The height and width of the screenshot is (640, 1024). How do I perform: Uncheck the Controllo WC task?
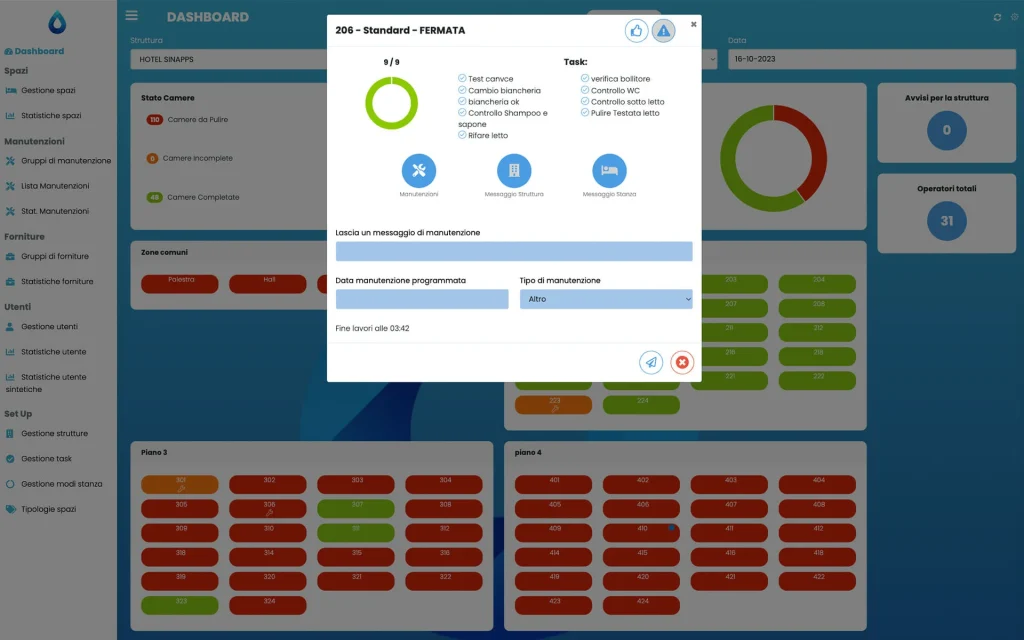coord(585,90)
